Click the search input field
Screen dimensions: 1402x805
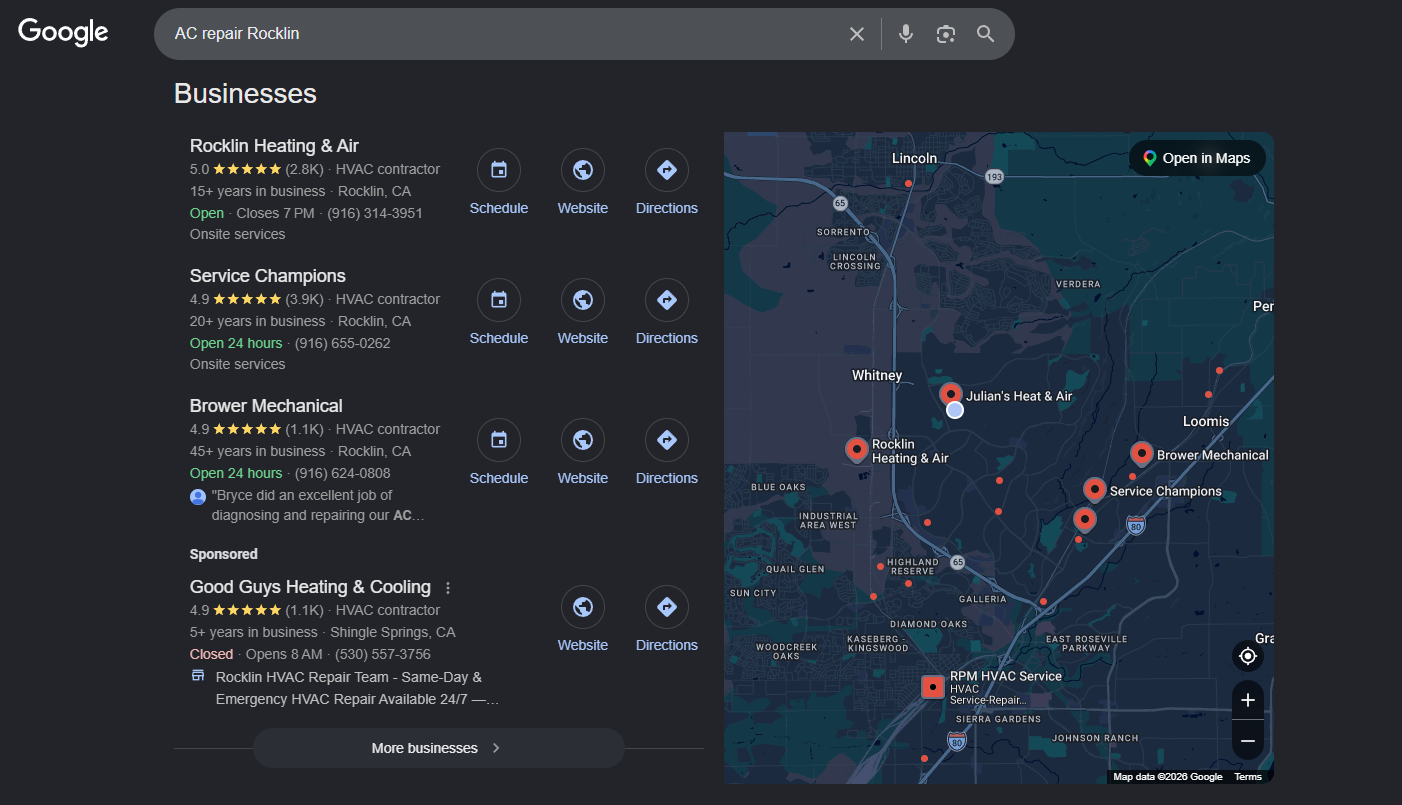point(505,34)
